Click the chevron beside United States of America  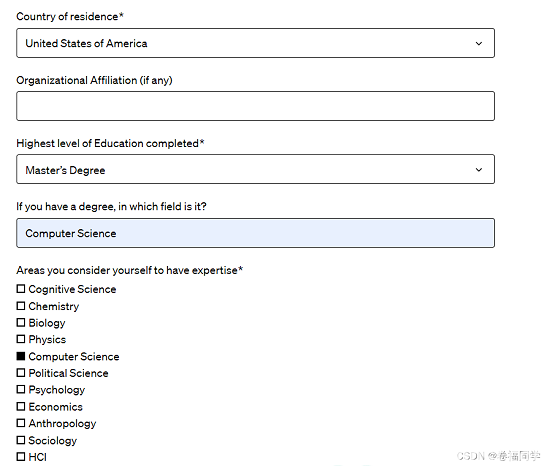pos(479,44)
